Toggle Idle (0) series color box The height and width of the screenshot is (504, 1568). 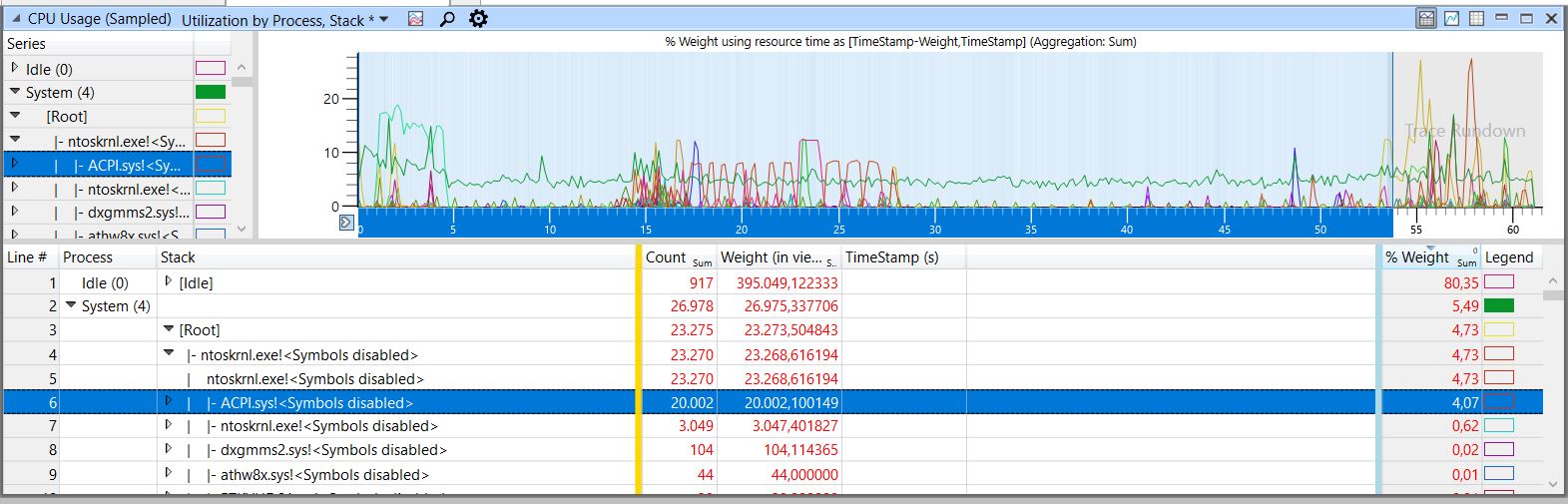211,69
